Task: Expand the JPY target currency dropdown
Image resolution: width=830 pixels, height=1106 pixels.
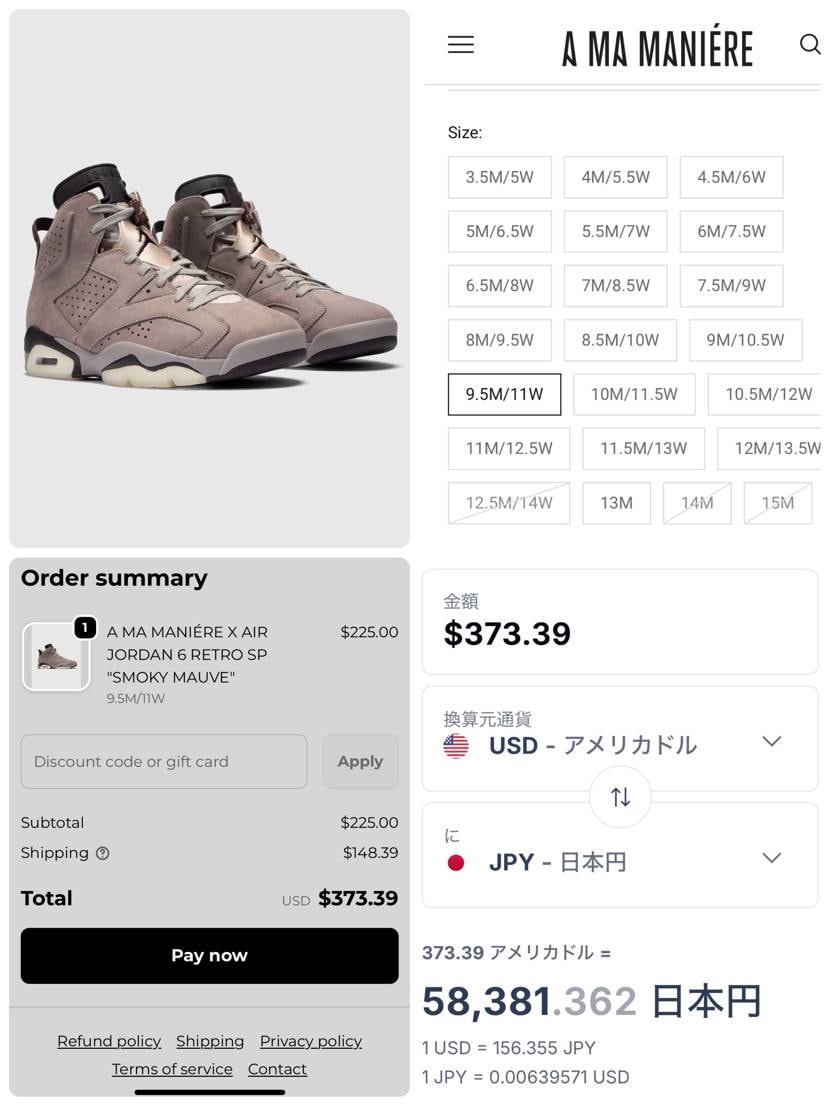Action: click(x=771, y=859)
